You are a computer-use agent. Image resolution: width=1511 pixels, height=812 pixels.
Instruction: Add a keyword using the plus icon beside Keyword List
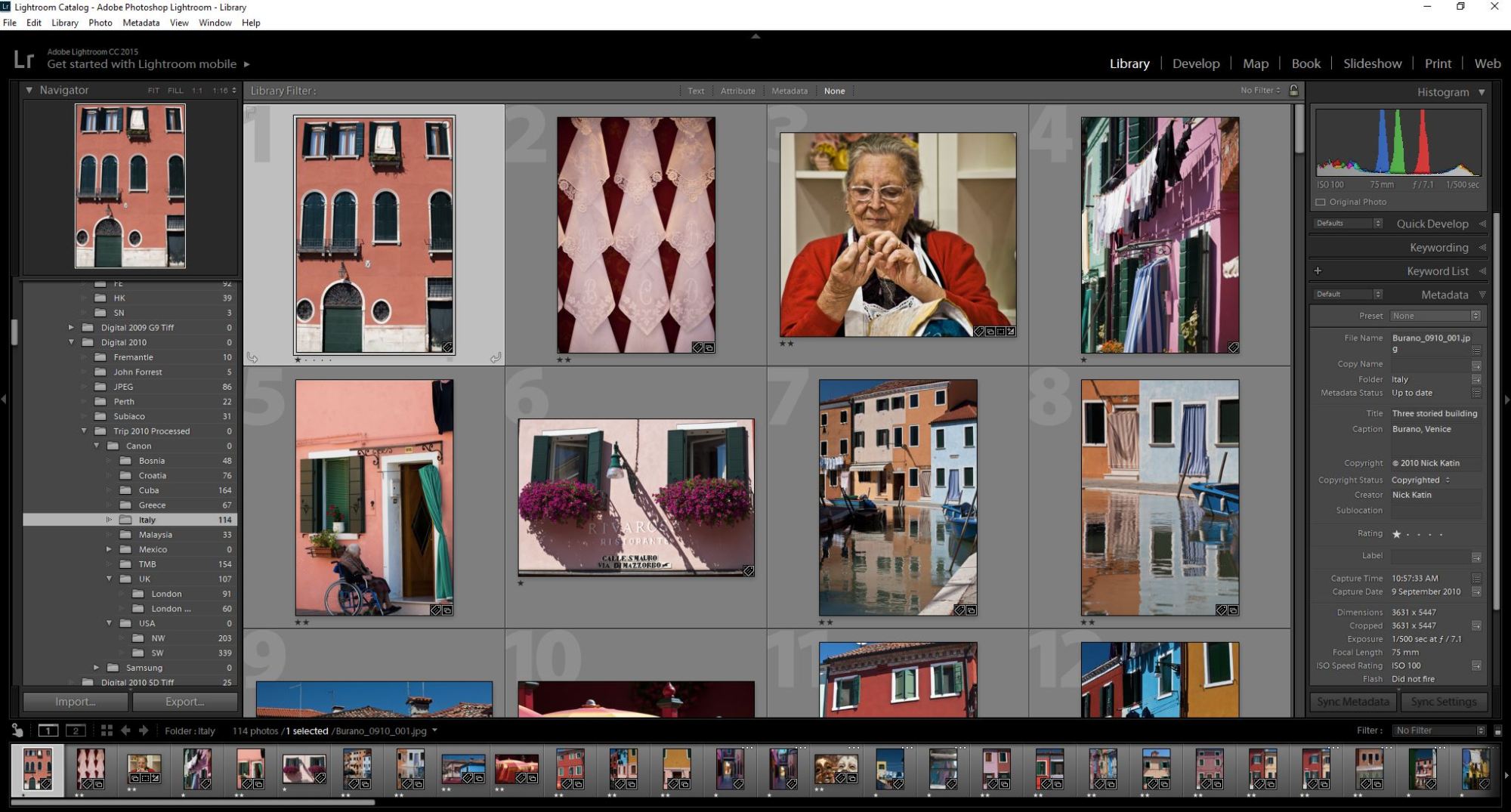pos(1318,270)
